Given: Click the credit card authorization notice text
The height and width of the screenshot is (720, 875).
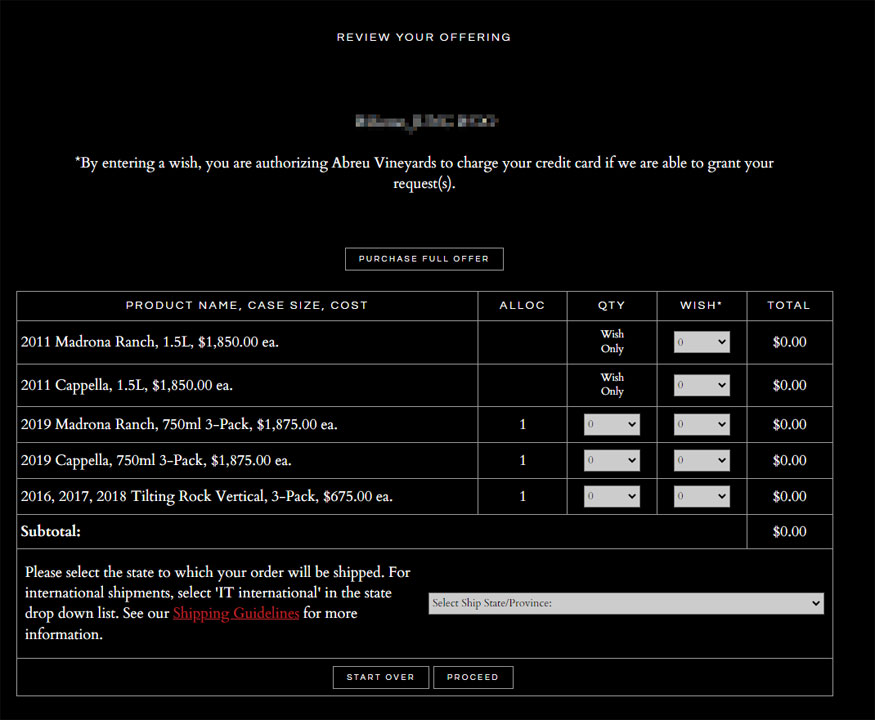Looking at the screenshot, I should point(424,173).
